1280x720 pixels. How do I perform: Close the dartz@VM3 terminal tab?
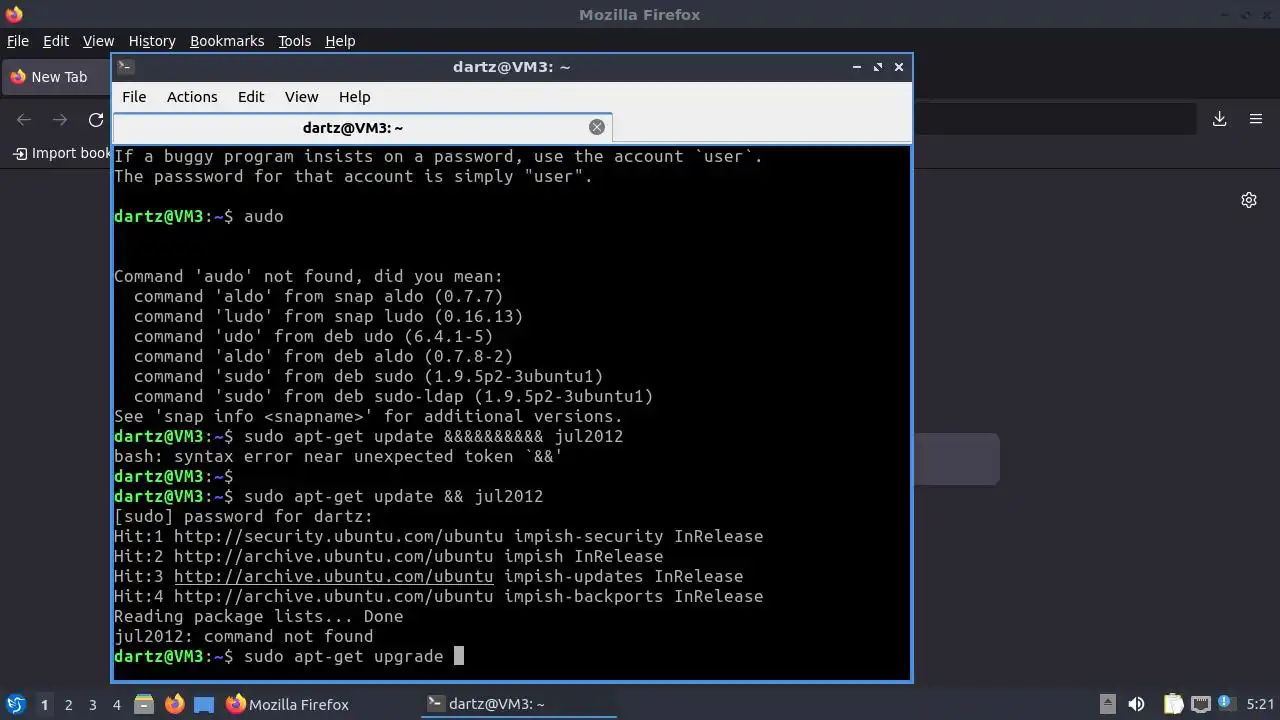(597, 127)
